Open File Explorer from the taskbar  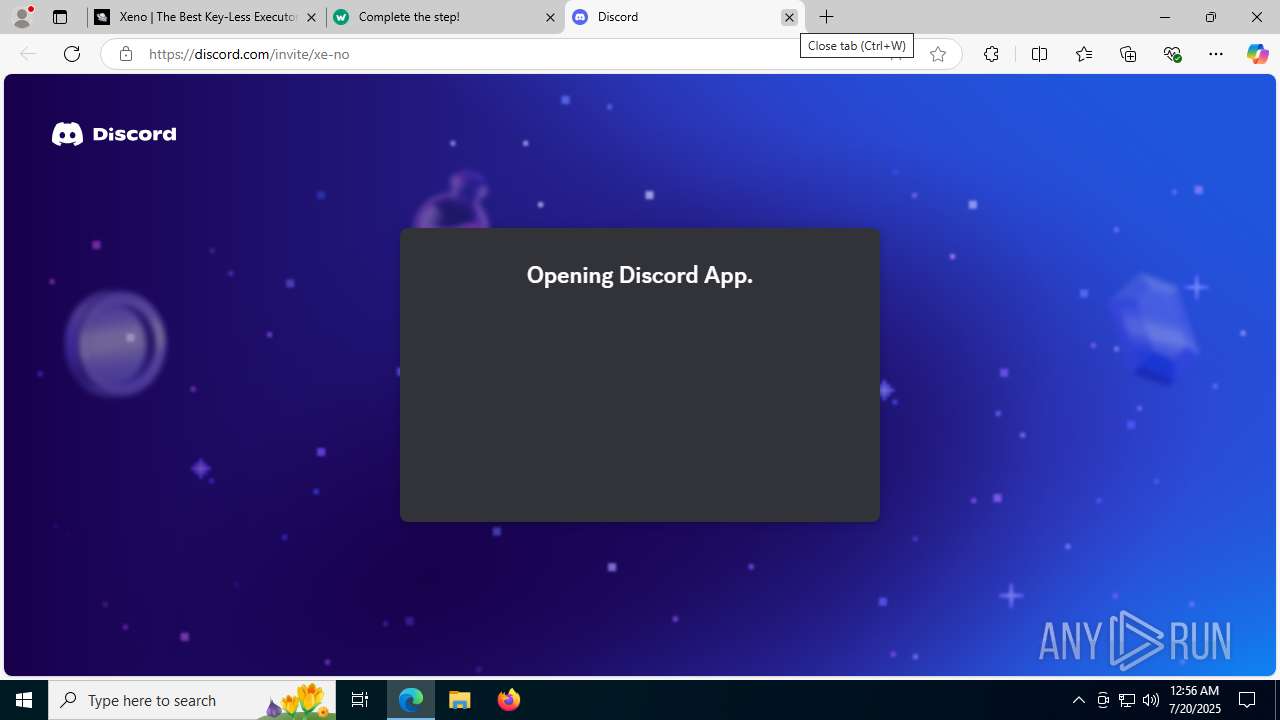[460, 700]
